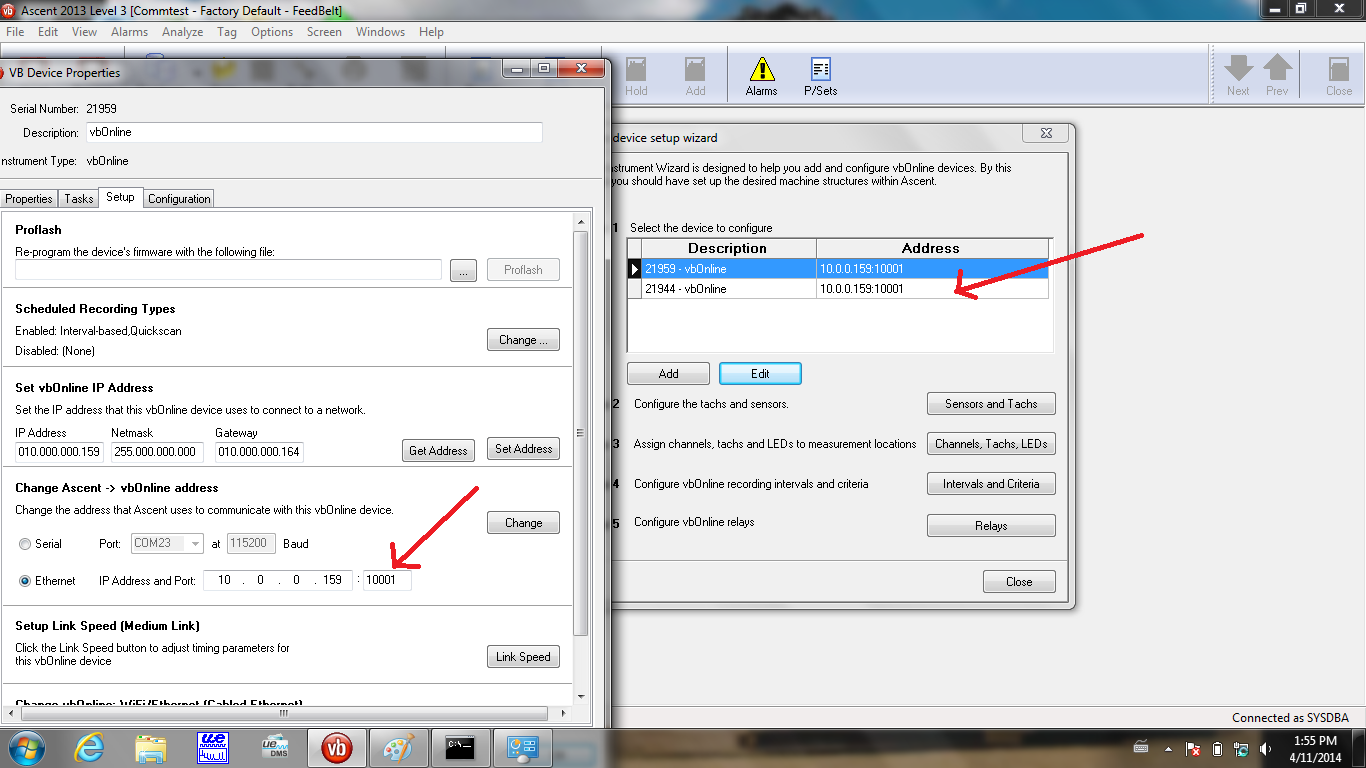The height and width of the screenshot is (768, 1366).
Task: Open the firmware file browse button with ellipsis
Action: tap(463, 269)
